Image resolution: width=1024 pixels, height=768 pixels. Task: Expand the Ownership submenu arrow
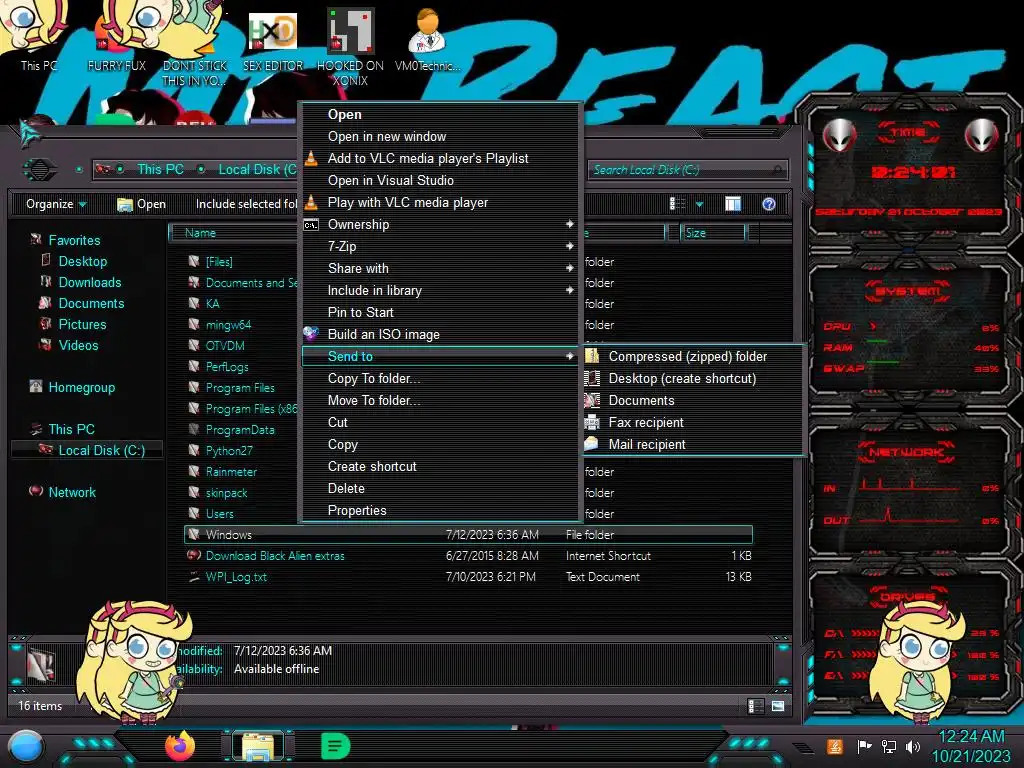tap(569, 224)
